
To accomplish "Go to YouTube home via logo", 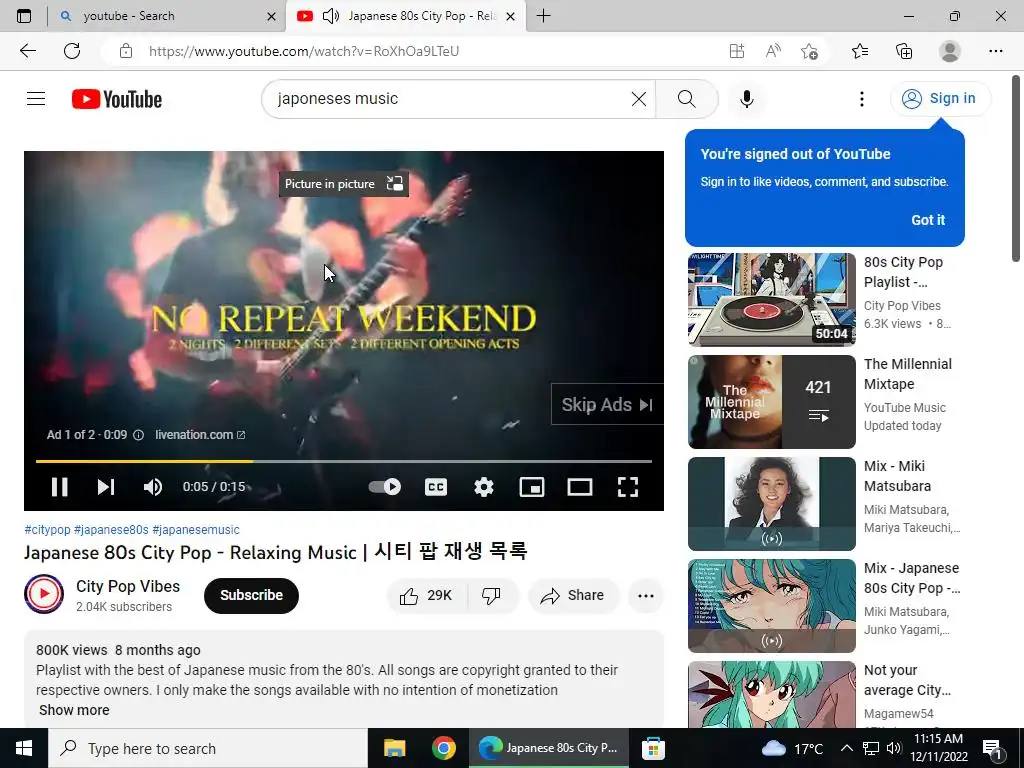I will pos(117,99).
